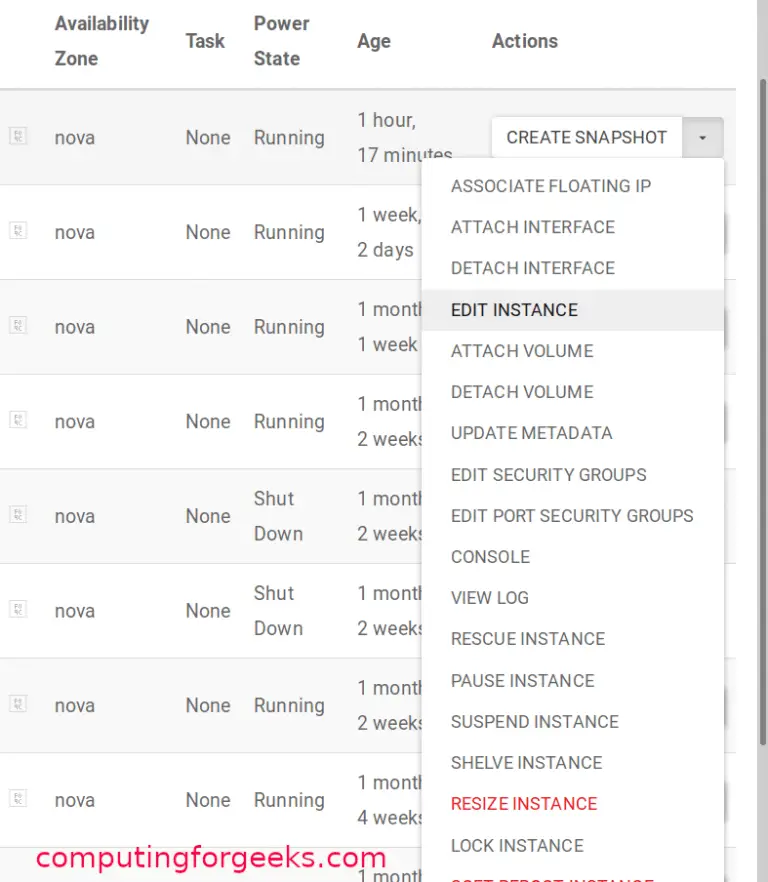
Task: Open the actions dropdown arrow beside CREATE SNAPSHOT
Action: click(x=703, y=137)
